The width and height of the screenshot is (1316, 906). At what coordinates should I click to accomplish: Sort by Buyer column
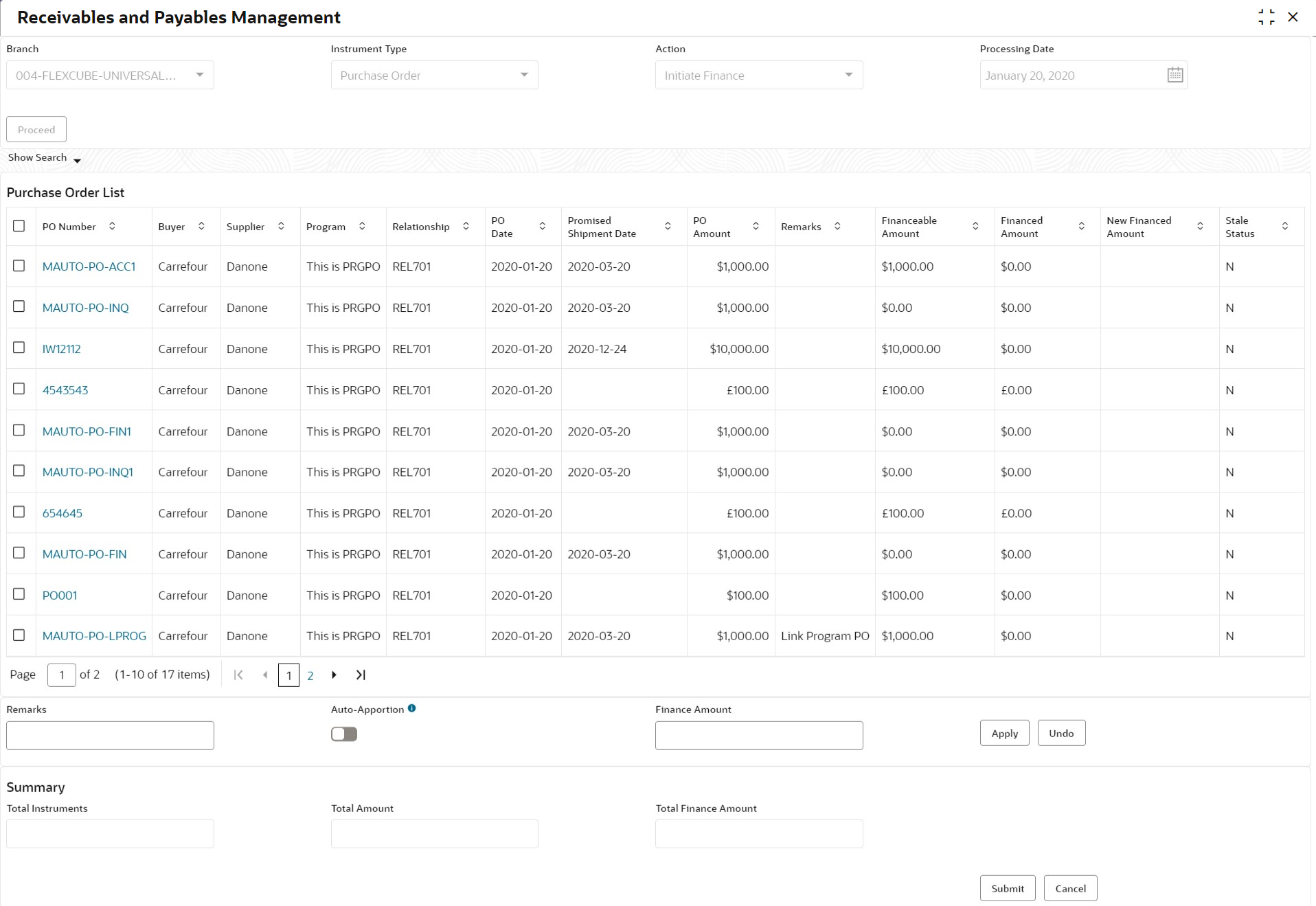201,226
